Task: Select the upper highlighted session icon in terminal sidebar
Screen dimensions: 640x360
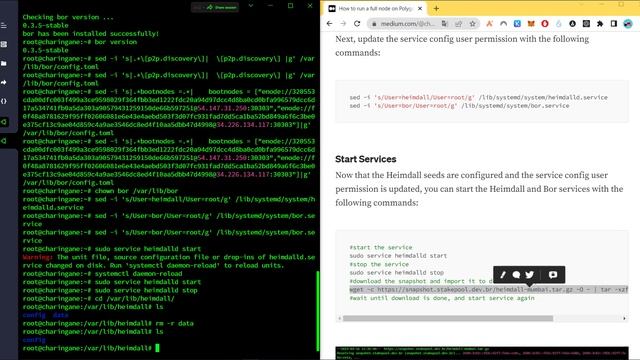Action: pos(4,122)
